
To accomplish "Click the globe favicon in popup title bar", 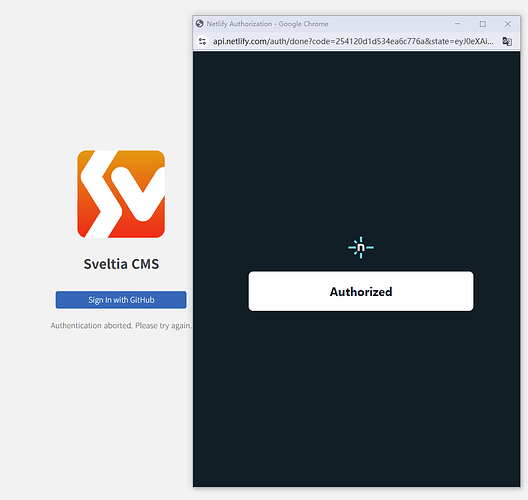I will coord(200,24).
